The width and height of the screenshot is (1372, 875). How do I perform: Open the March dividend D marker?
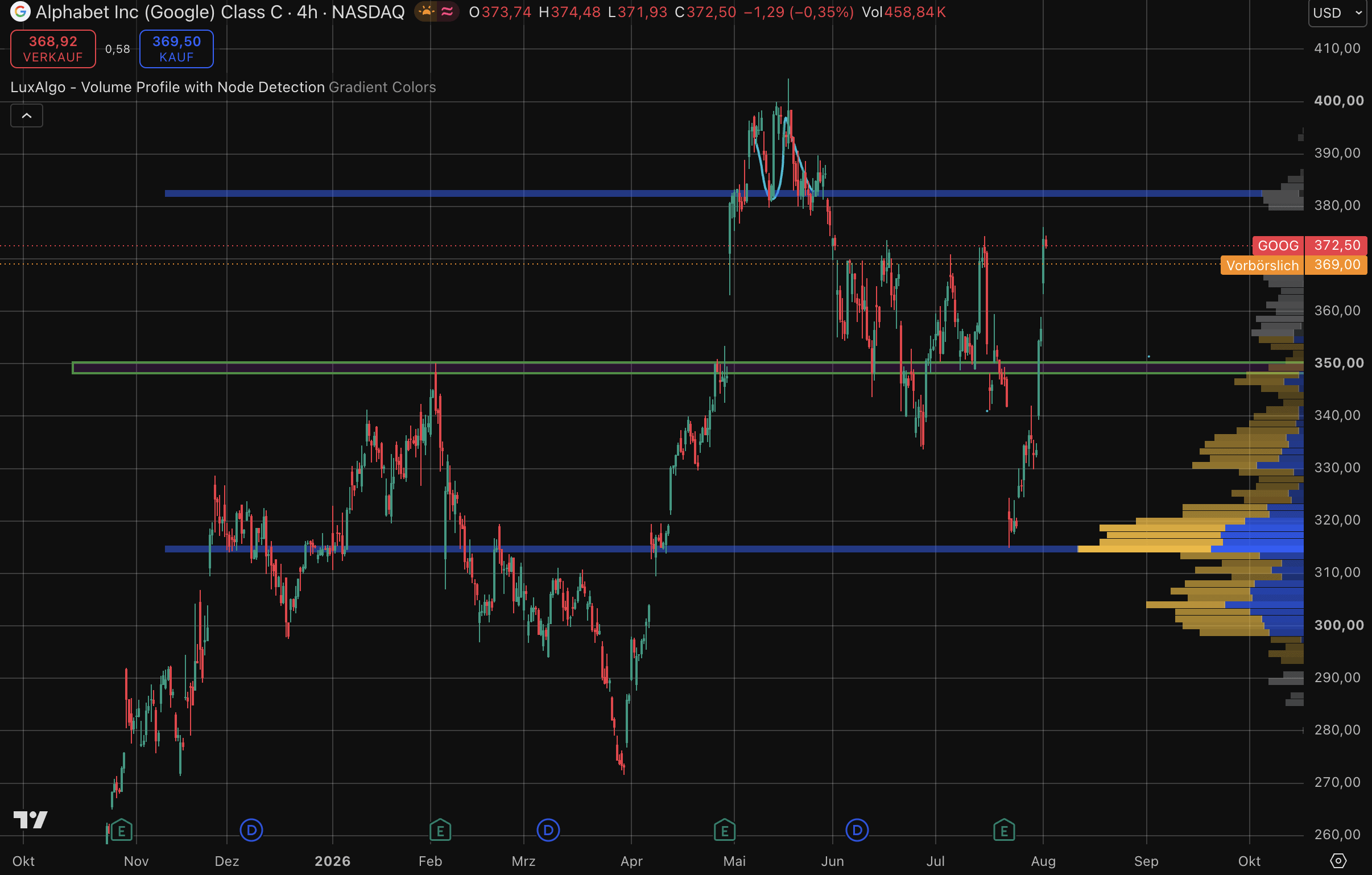(548, 830)
